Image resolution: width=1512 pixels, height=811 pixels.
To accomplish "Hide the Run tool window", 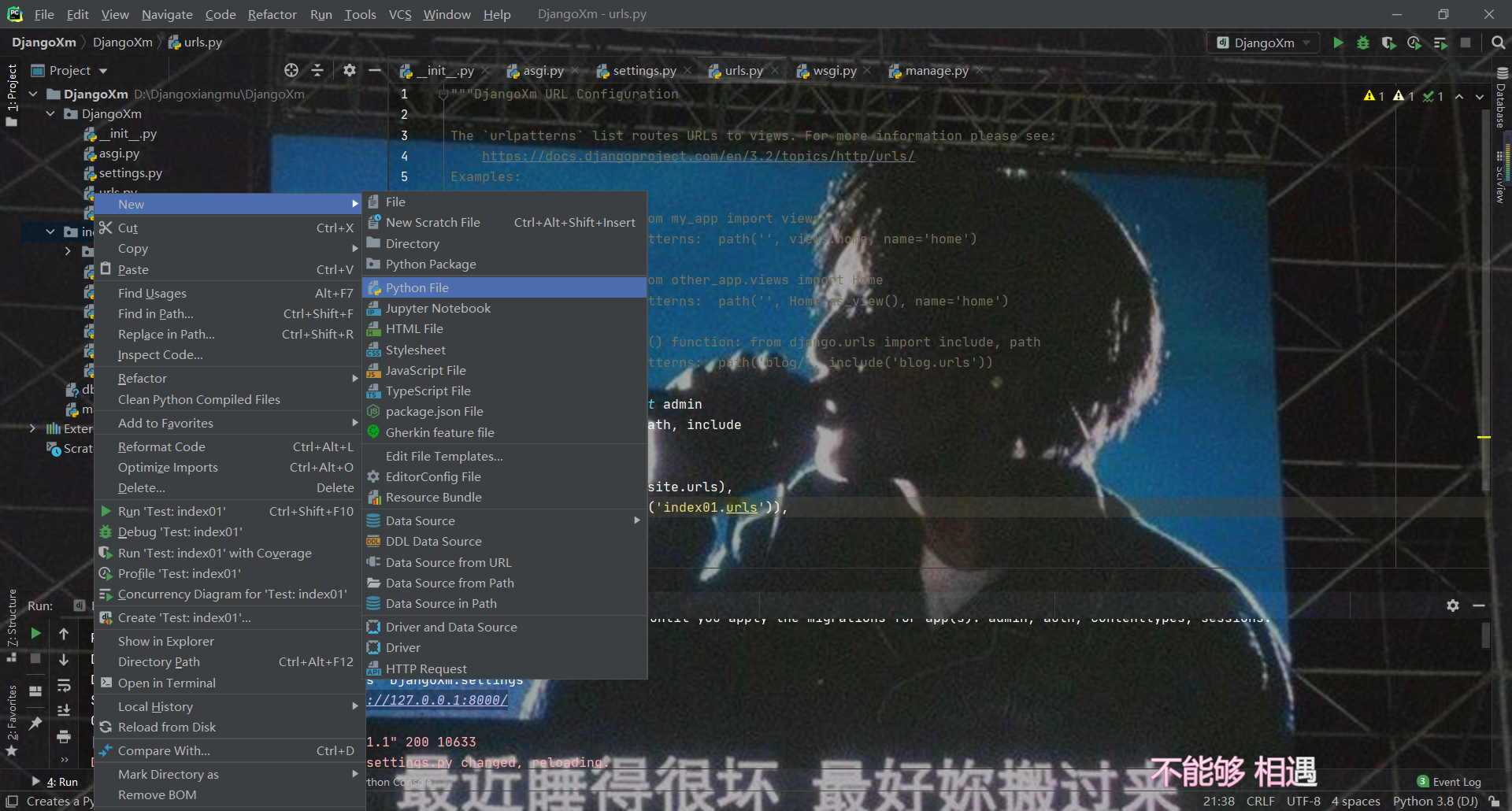I will 1479,605.
